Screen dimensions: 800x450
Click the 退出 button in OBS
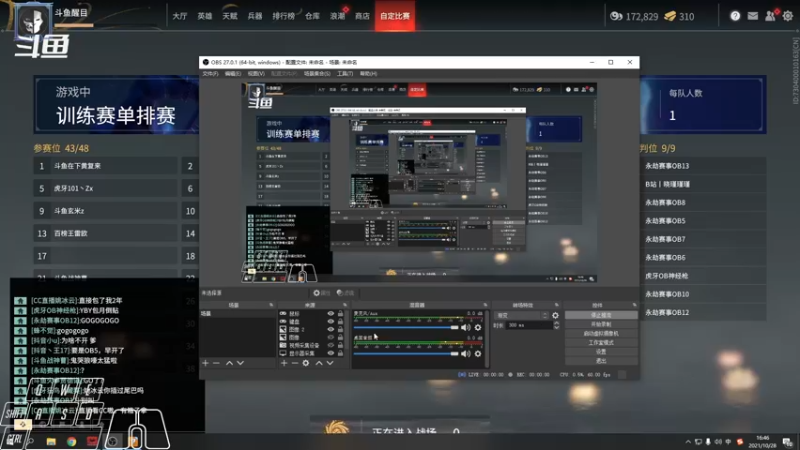coord(601,361)
